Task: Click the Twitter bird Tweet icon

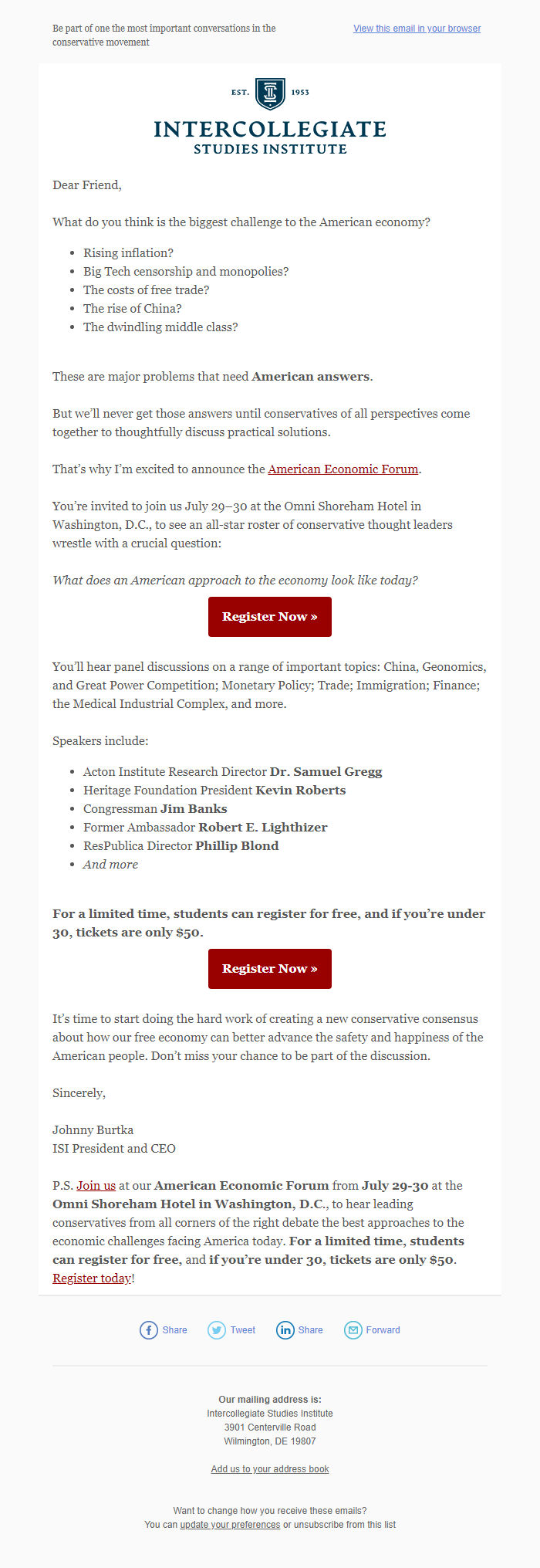Action: (217, 1330)
